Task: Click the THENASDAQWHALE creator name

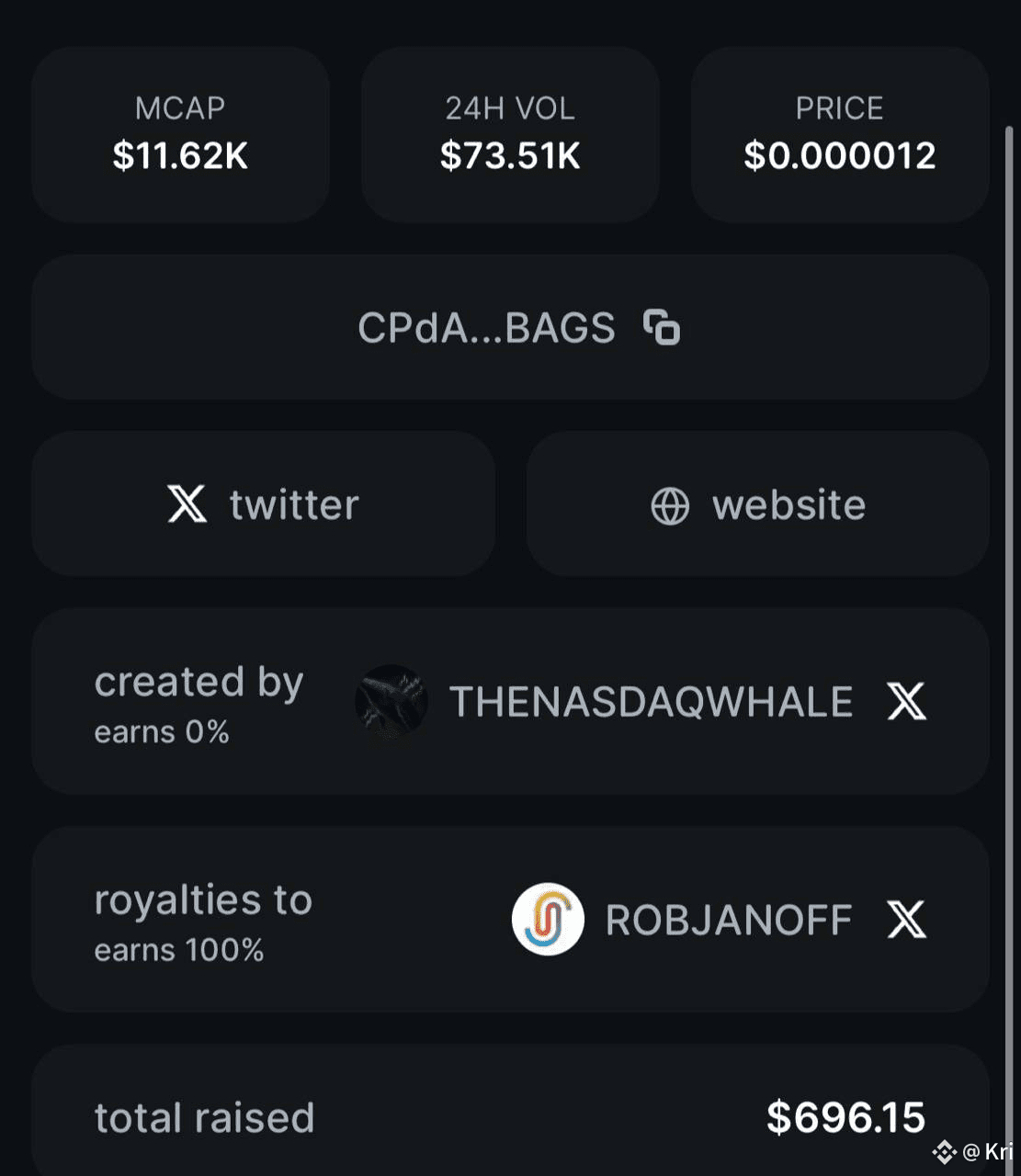Action: [651, 702]
